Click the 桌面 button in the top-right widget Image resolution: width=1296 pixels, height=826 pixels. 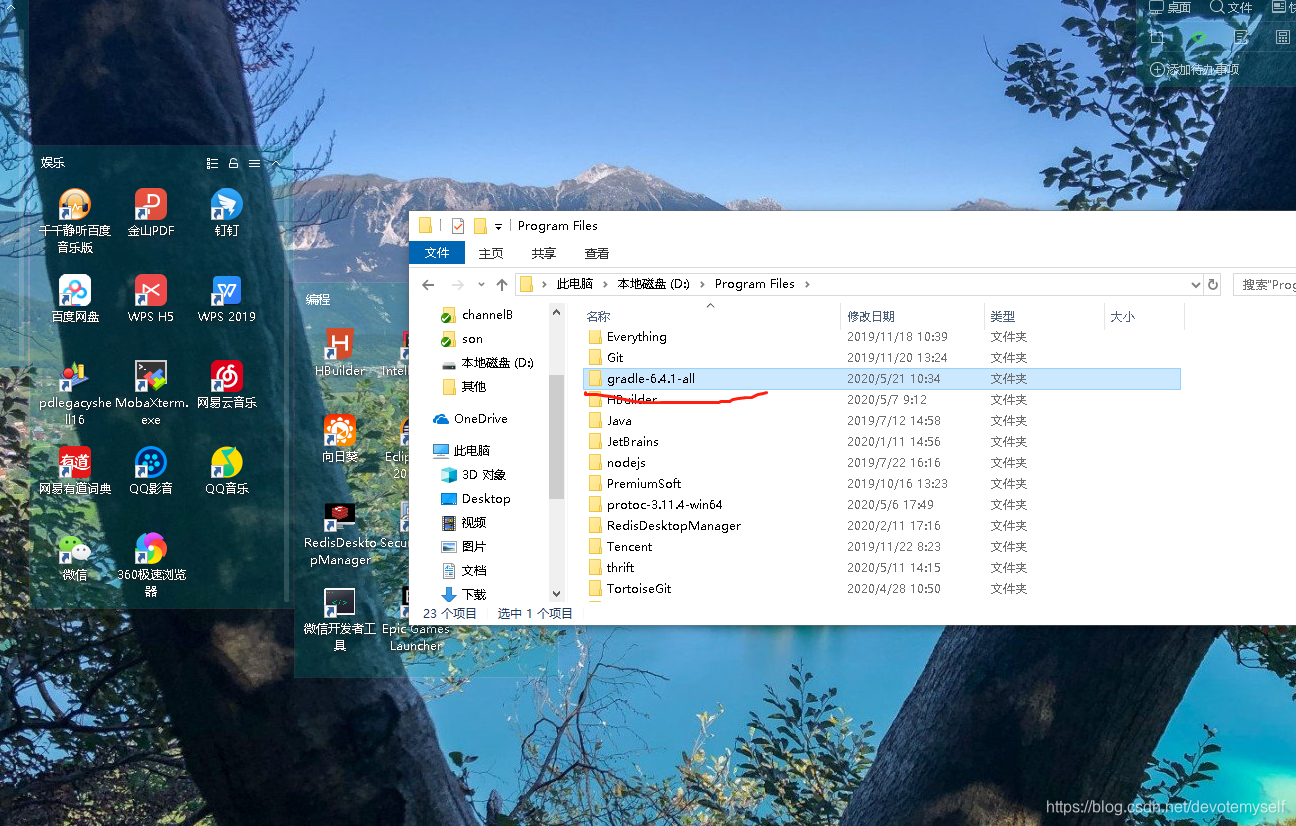pyautogui.click(x=1170, y=7)
